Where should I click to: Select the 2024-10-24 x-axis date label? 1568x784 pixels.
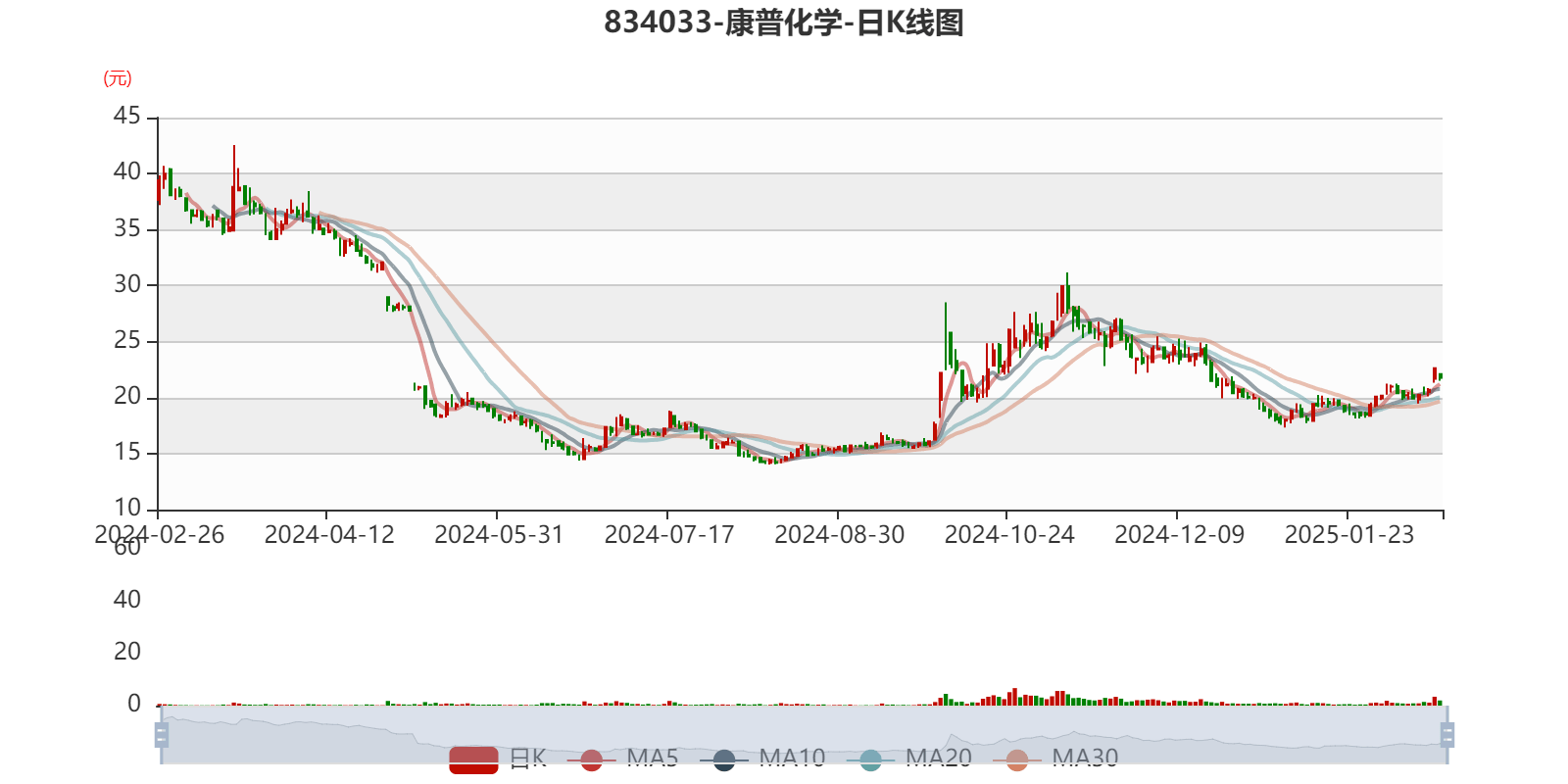1009,534
